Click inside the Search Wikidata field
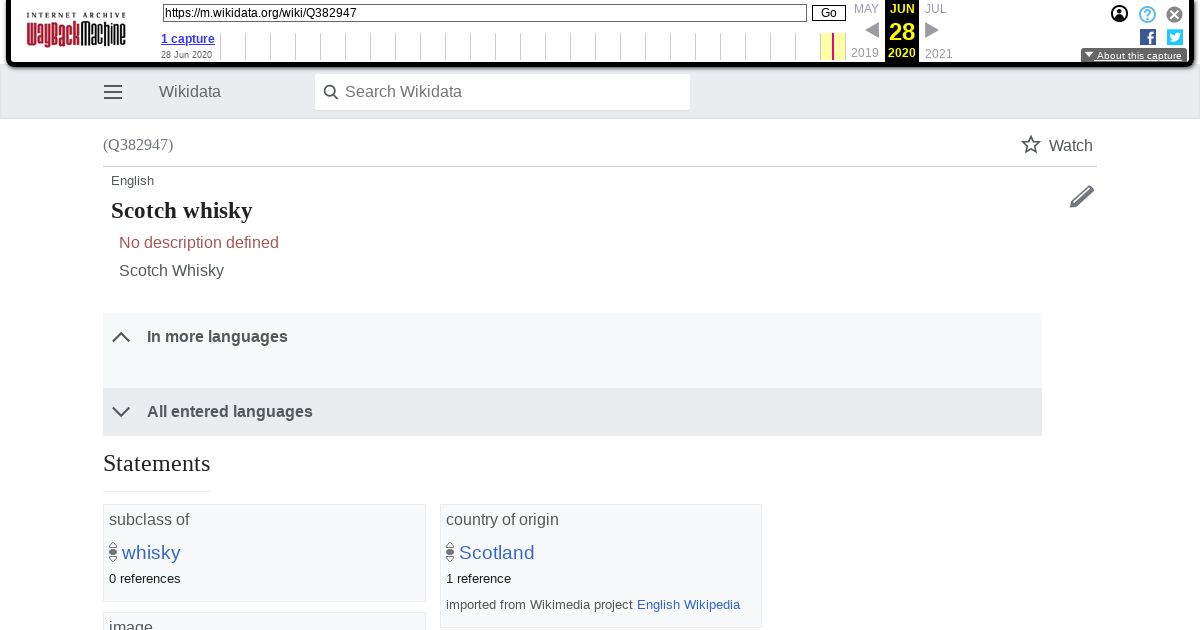The image size is (1200, 630). pyautogui.click(x=502, y=92)
